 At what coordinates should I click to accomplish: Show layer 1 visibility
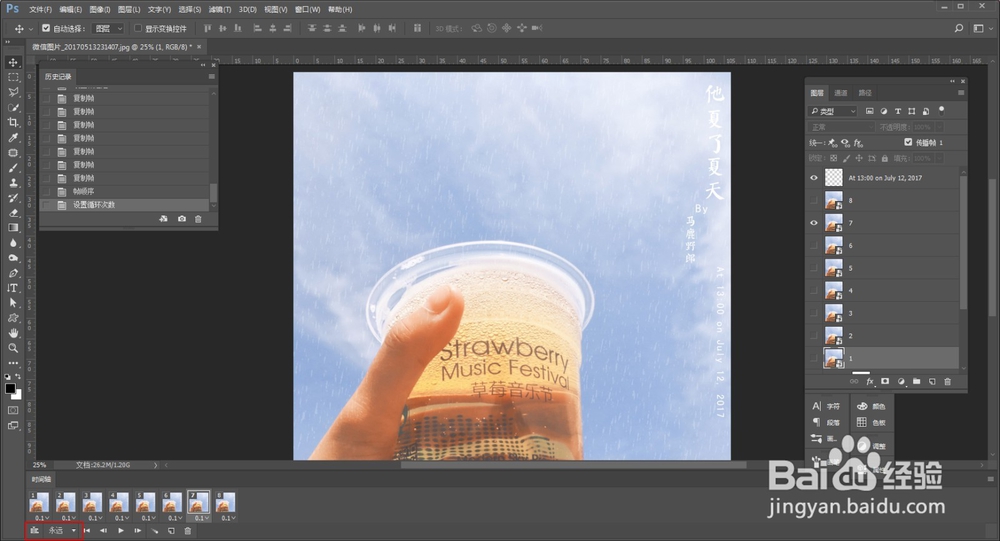click(x=814, y=359)
